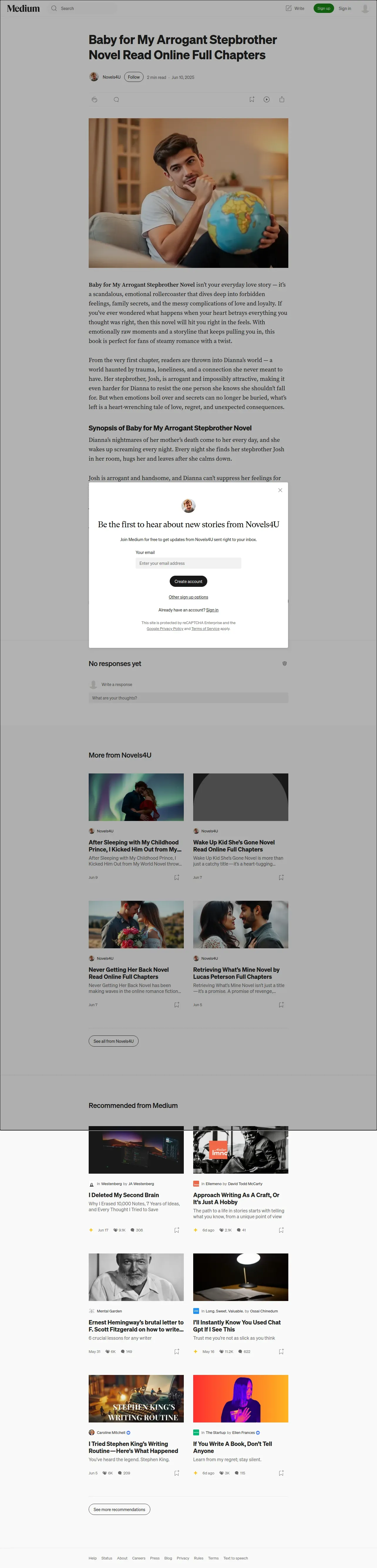Click the Write pencil icon
Image resolution: width=377 pixels, height=1568 pixels.
[289, 9]
